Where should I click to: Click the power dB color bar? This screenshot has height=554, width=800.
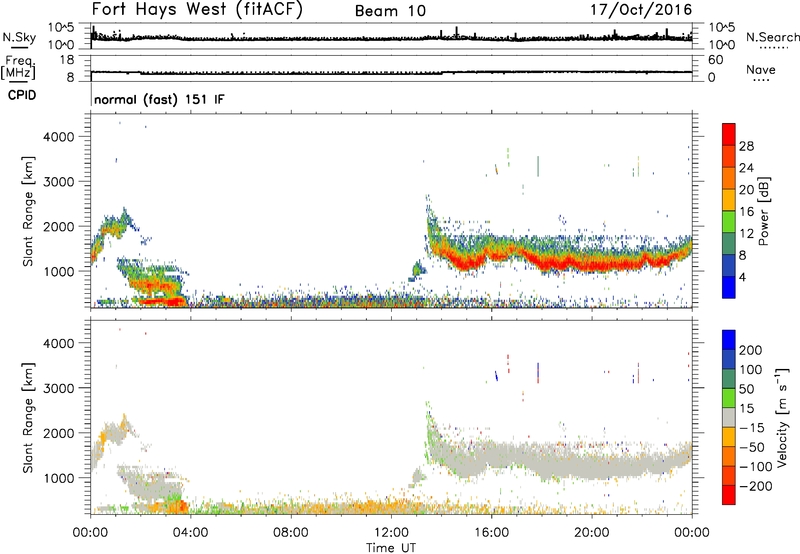click(x=729, y=211)
